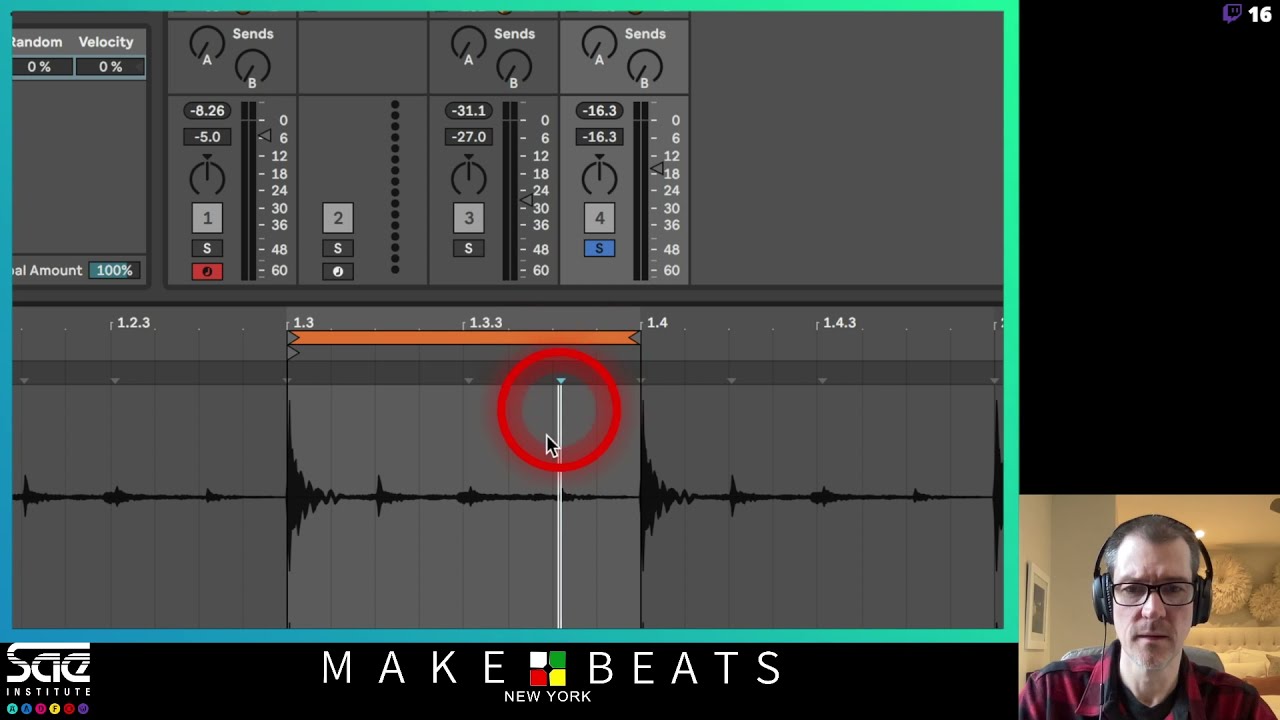Screen dimensions: 1280x720
Task: Click the track 1 peak level -8.26
Action: (x=207, y=111)
